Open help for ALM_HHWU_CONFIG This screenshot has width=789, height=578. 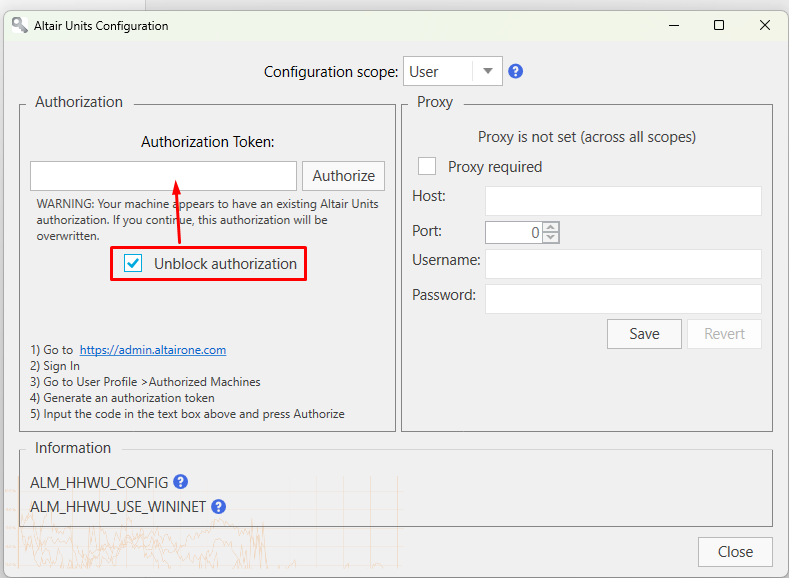[181, 482]
